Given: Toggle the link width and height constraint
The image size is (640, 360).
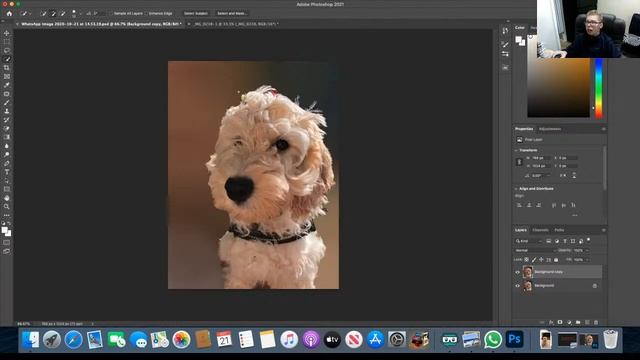Looking at the screenshot, I should pyautogui.click(x=519, y=162).
